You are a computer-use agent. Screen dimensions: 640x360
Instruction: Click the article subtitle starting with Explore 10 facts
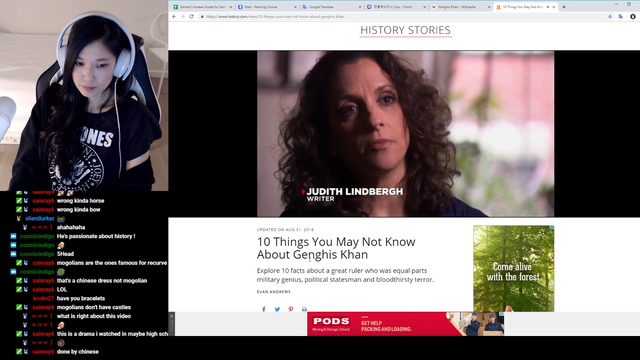[x=345, y=275]
